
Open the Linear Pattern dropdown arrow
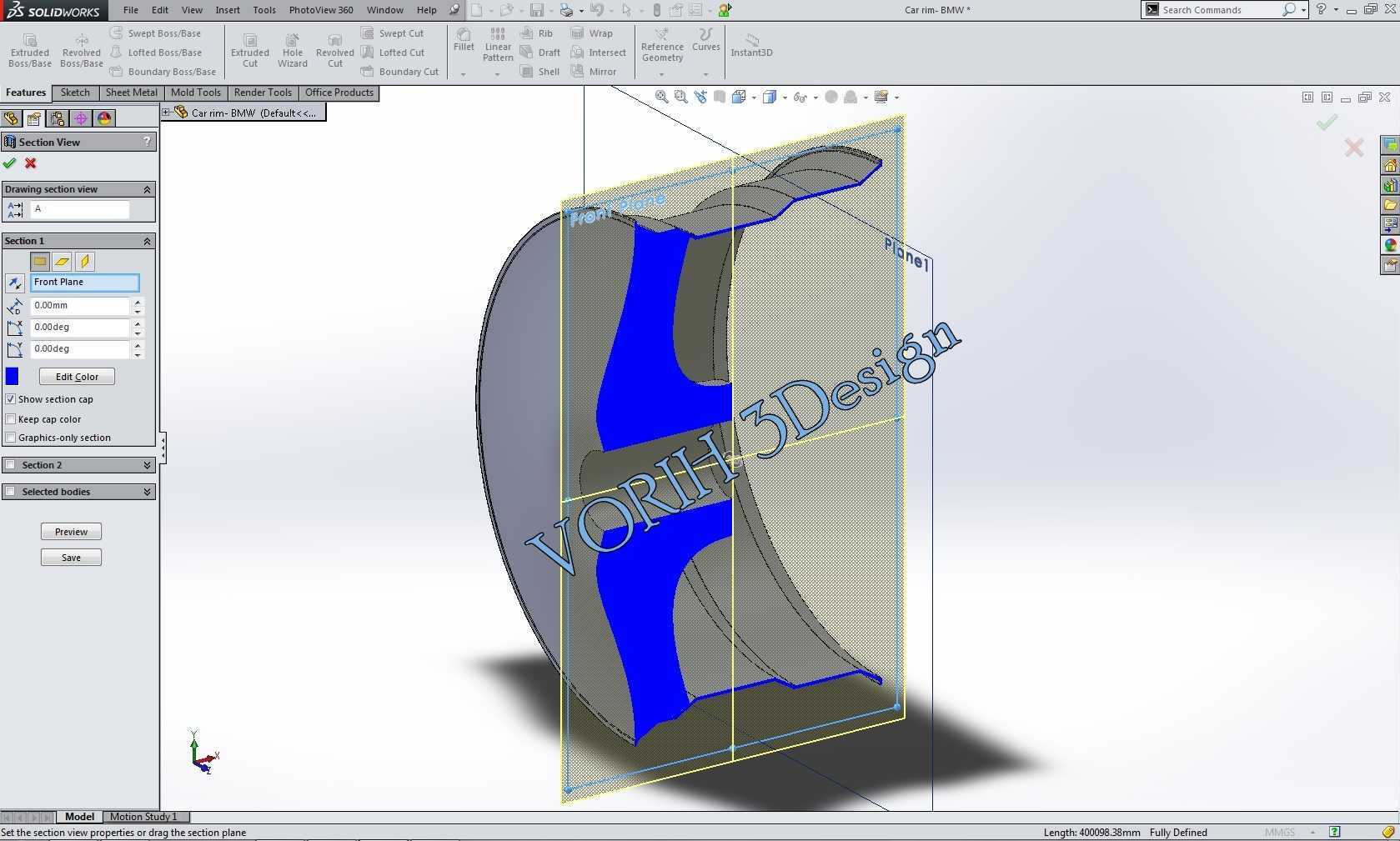[498, 74]
